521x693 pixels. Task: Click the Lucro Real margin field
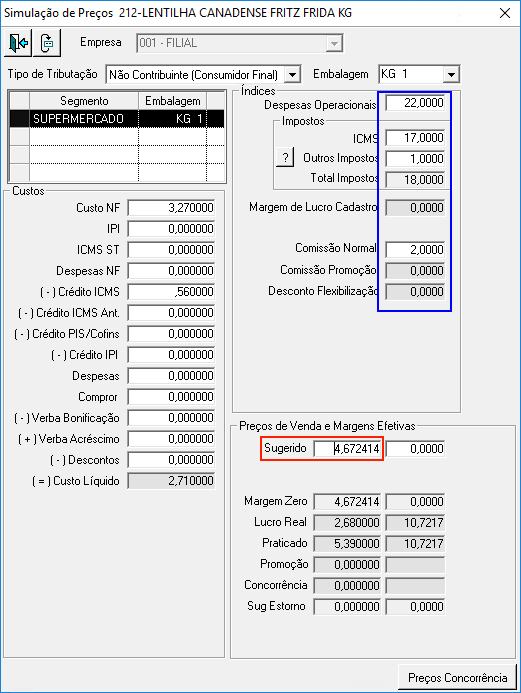click(415, 523)
